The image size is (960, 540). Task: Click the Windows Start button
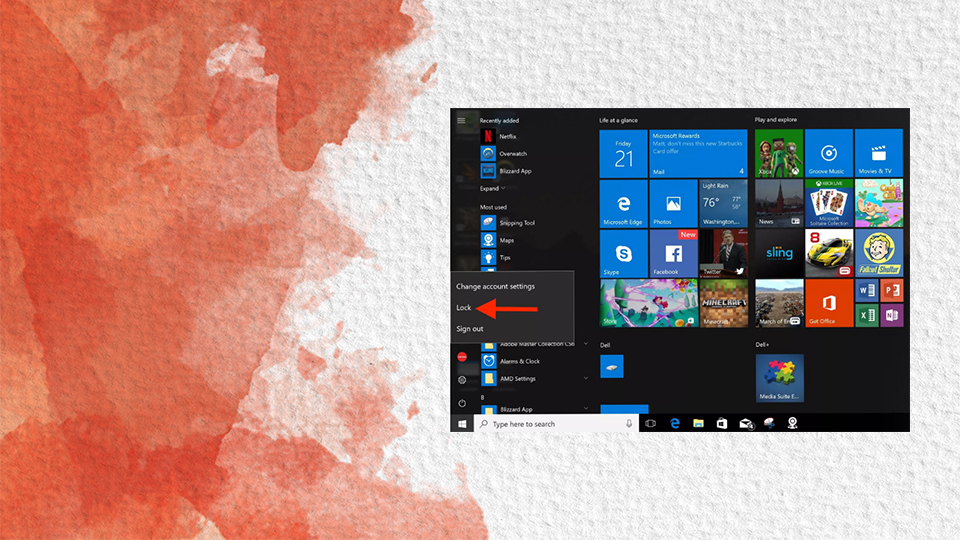(x=462, y=424)
